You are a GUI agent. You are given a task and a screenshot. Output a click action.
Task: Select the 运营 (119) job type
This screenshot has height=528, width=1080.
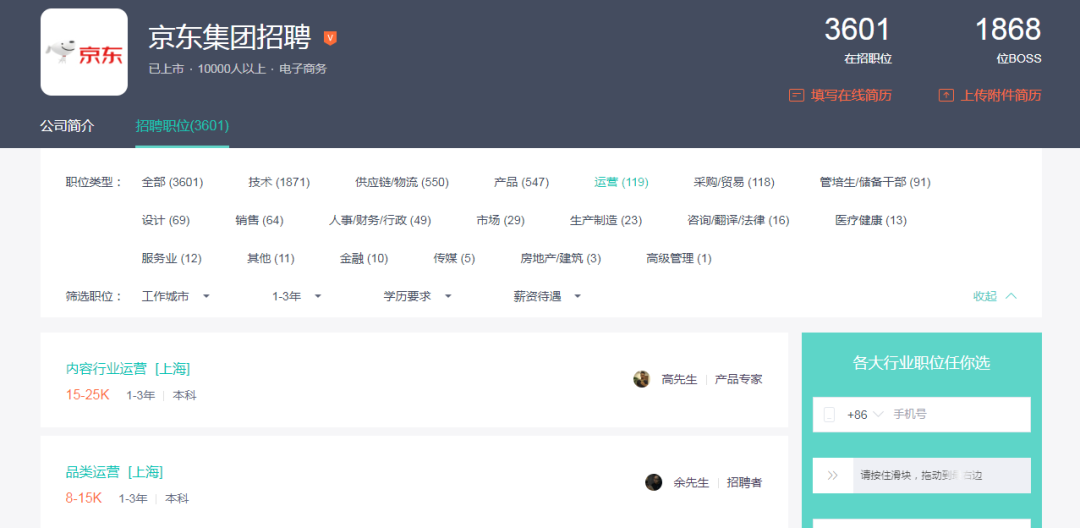tap(621, 182)
